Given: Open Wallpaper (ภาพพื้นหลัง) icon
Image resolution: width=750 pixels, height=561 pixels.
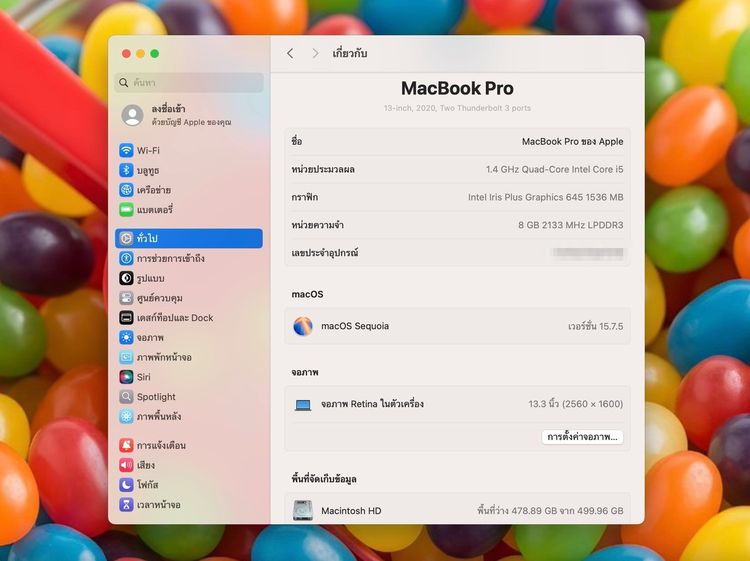Looking at the screenshot, I should [126, 416].
